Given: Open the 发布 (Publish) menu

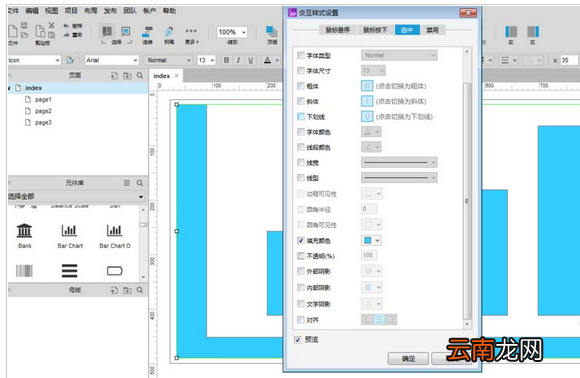Looking at the screenshot, I should pyautogui.click(x=110, y=11).
